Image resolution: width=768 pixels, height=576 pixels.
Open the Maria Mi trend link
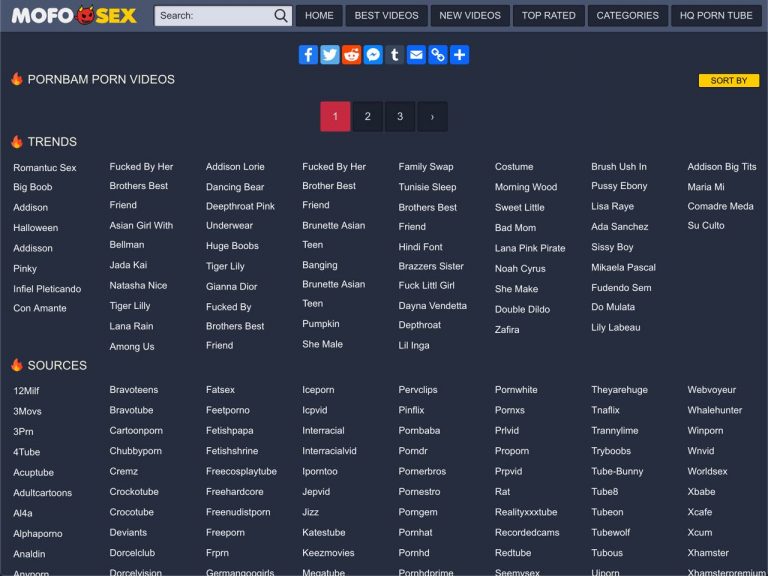pos(706,187)
